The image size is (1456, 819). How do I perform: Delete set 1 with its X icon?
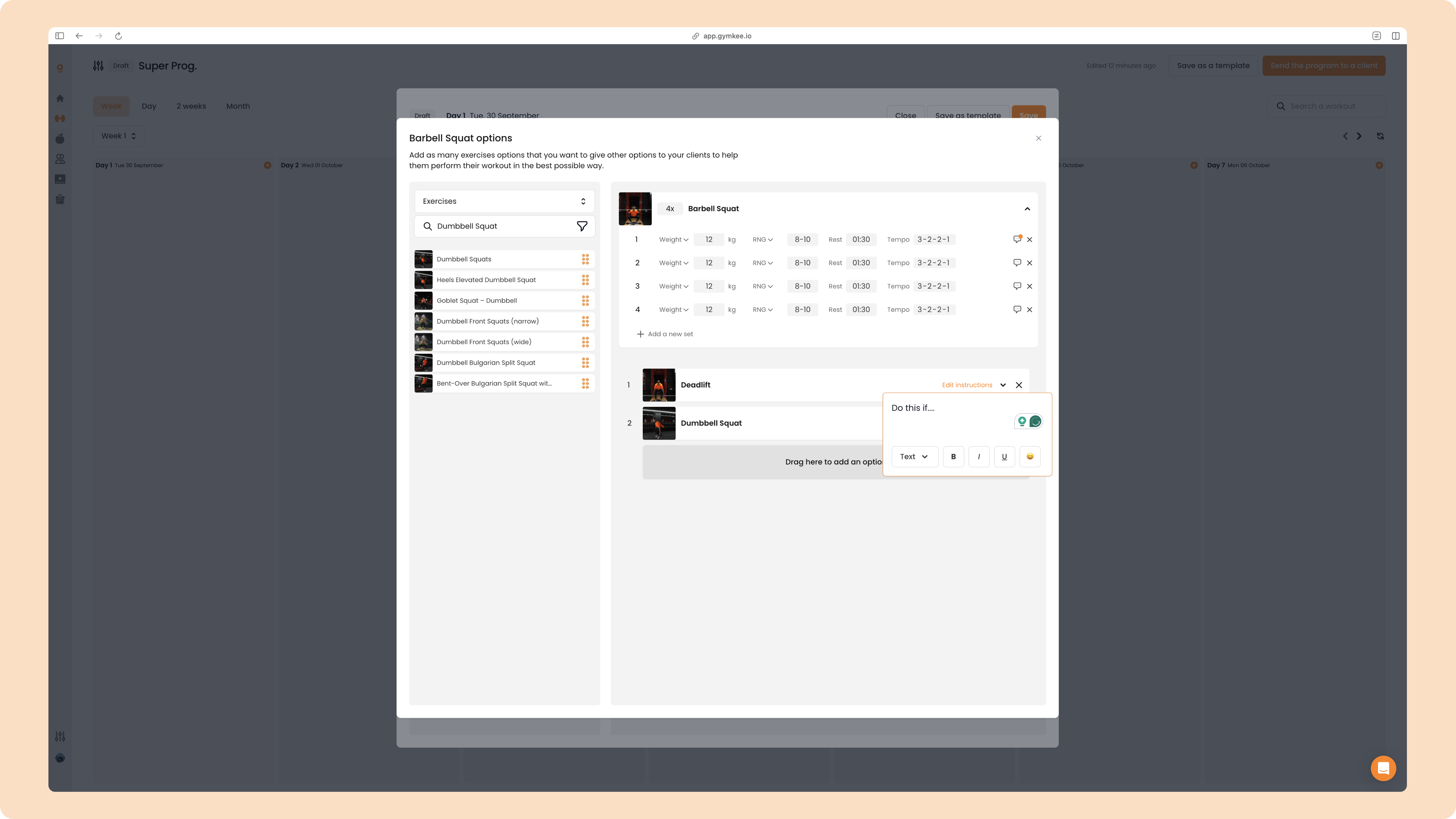[1029, 240]
